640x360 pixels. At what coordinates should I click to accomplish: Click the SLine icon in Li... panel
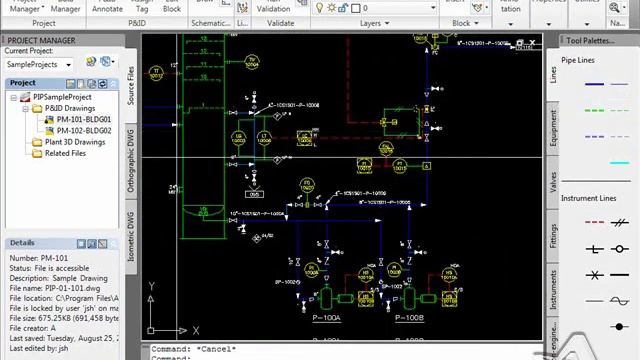(x=242, y=7)
